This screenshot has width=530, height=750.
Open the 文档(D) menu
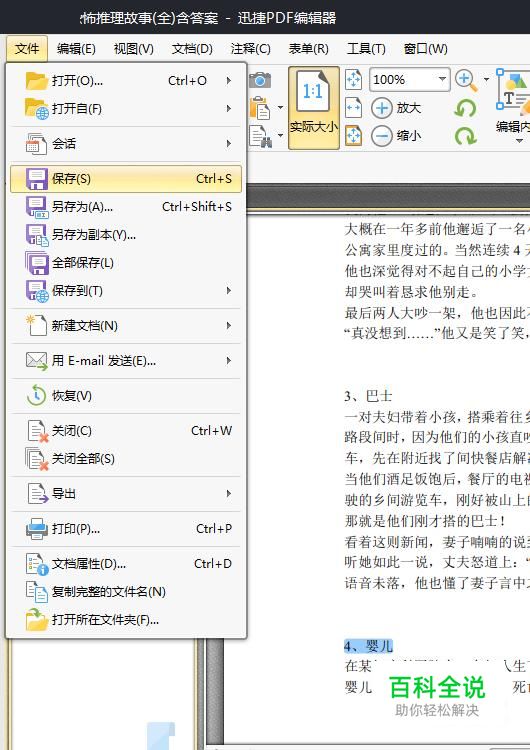click(x=192, y=49)
